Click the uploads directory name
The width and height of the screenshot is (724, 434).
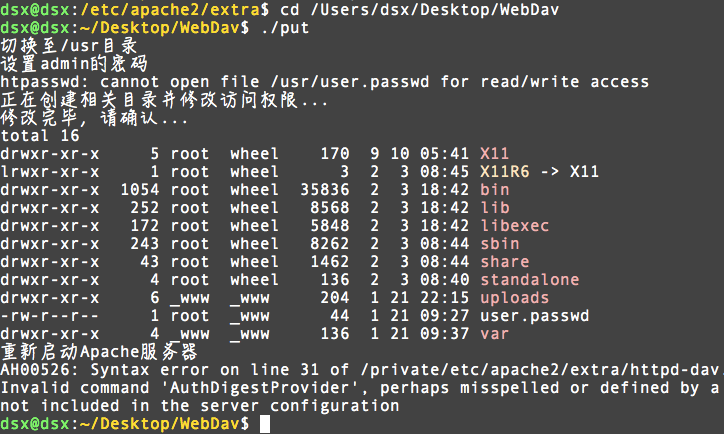pos(514,297)
